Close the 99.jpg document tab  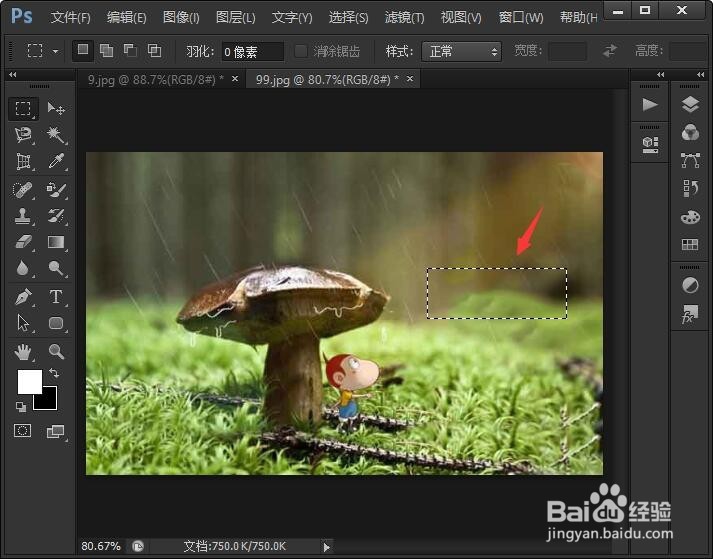pos(410,79)
